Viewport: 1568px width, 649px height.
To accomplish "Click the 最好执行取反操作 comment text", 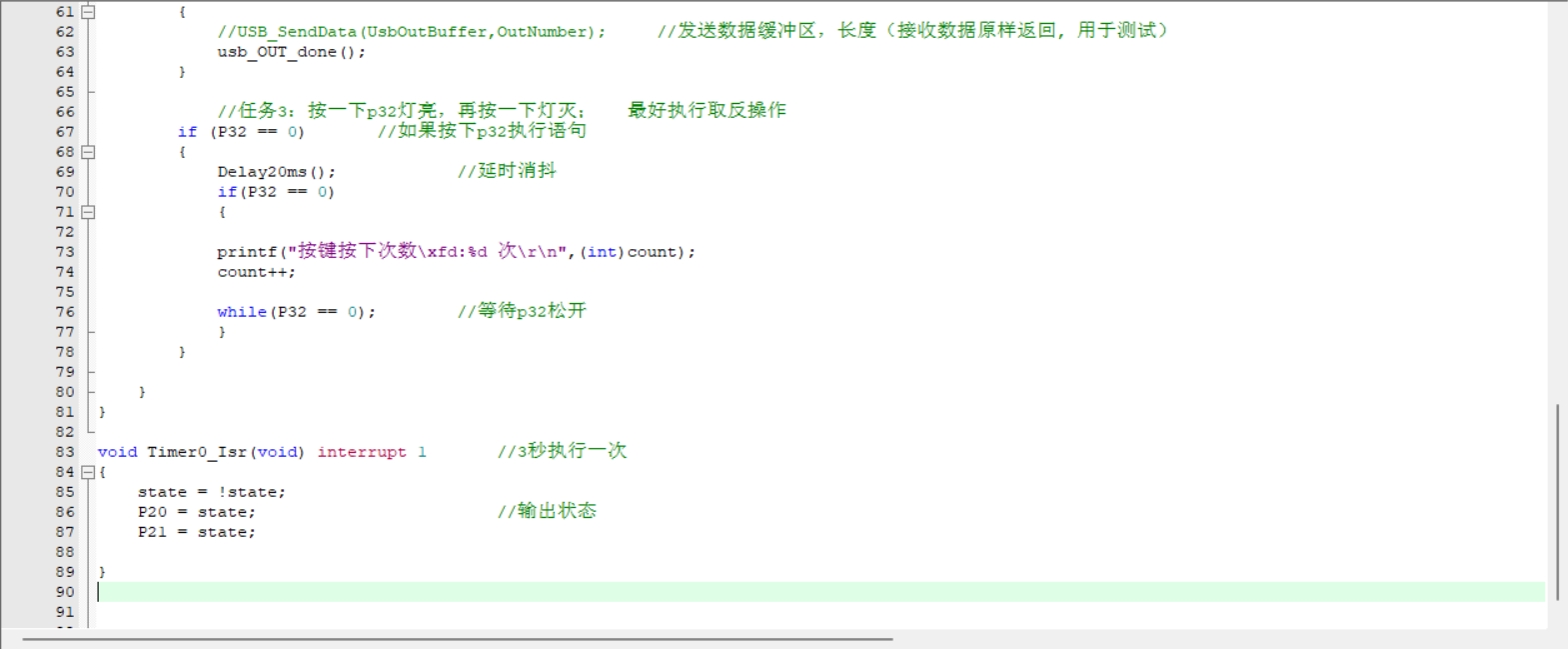I will 707,110.
